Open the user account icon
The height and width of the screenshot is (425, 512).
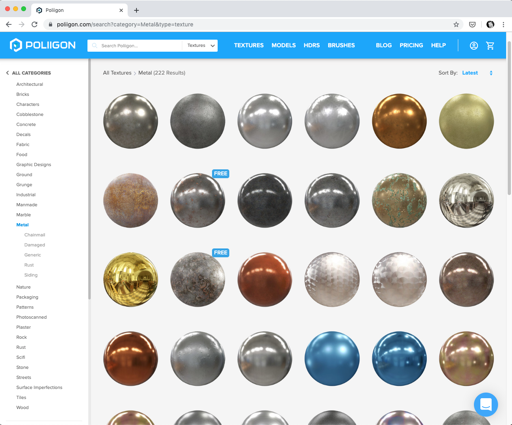tap(474, 46)
